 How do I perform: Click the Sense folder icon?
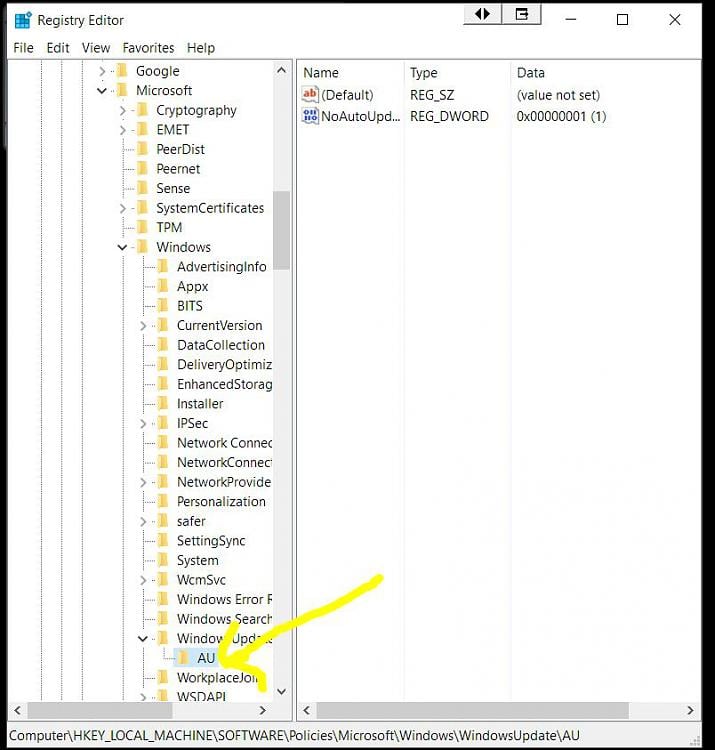[x=143, y=188]
